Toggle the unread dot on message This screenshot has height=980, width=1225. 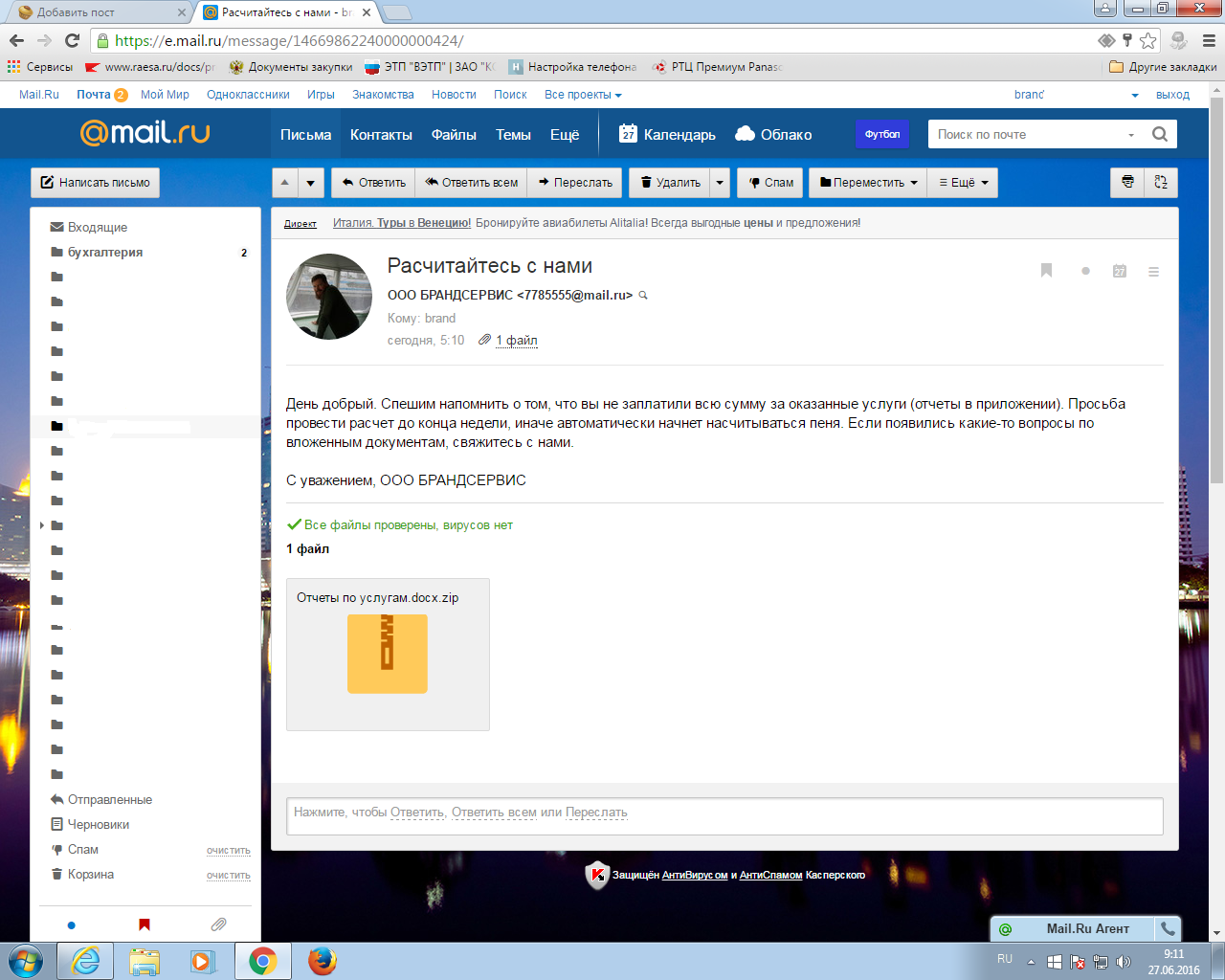tap(1085, 271)
